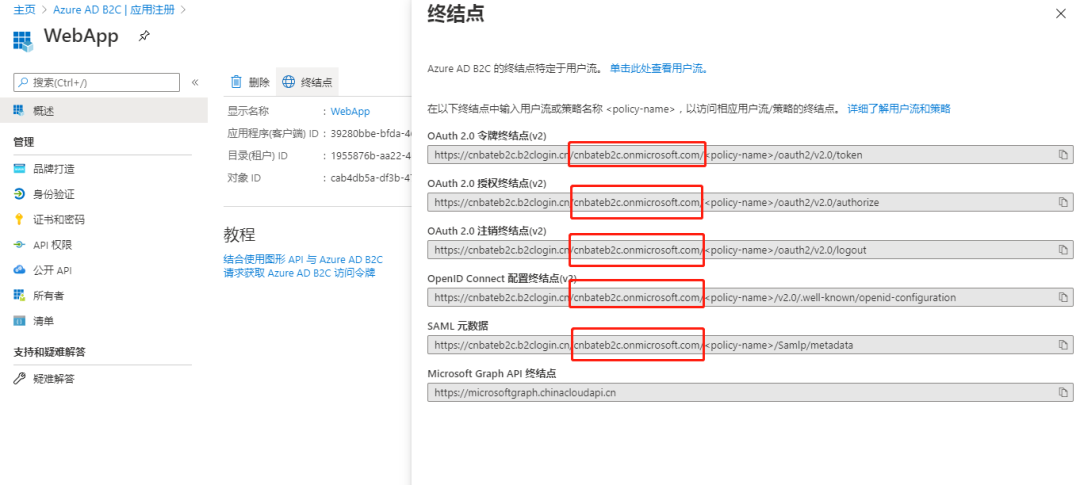1080x485 pixels.
Task: Copy the Microsoft Graph API endpoint URL
Action: tap(1063, 393)
